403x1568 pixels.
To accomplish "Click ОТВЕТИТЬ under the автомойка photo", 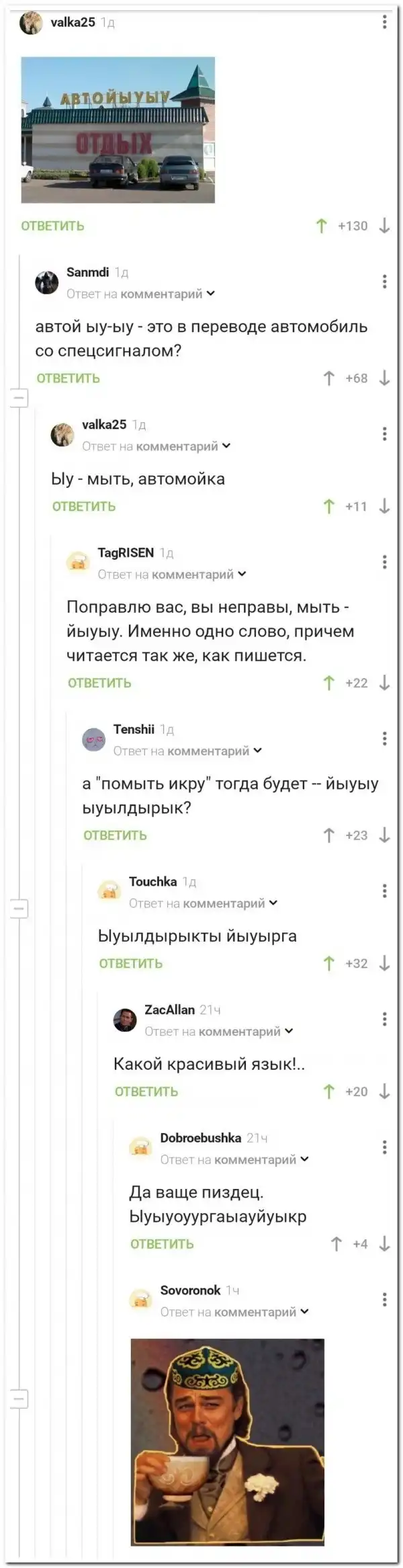I will pyautogui.click(x=52, y=226).
